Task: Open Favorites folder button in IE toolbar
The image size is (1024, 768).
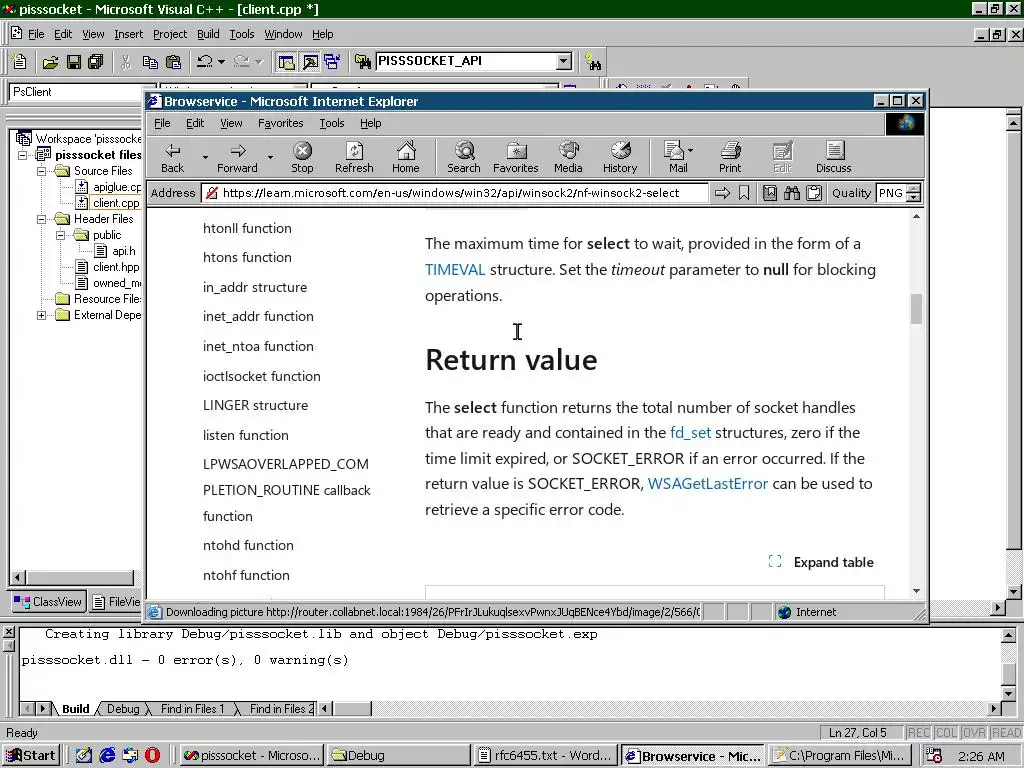Action: tap(516, 158)
